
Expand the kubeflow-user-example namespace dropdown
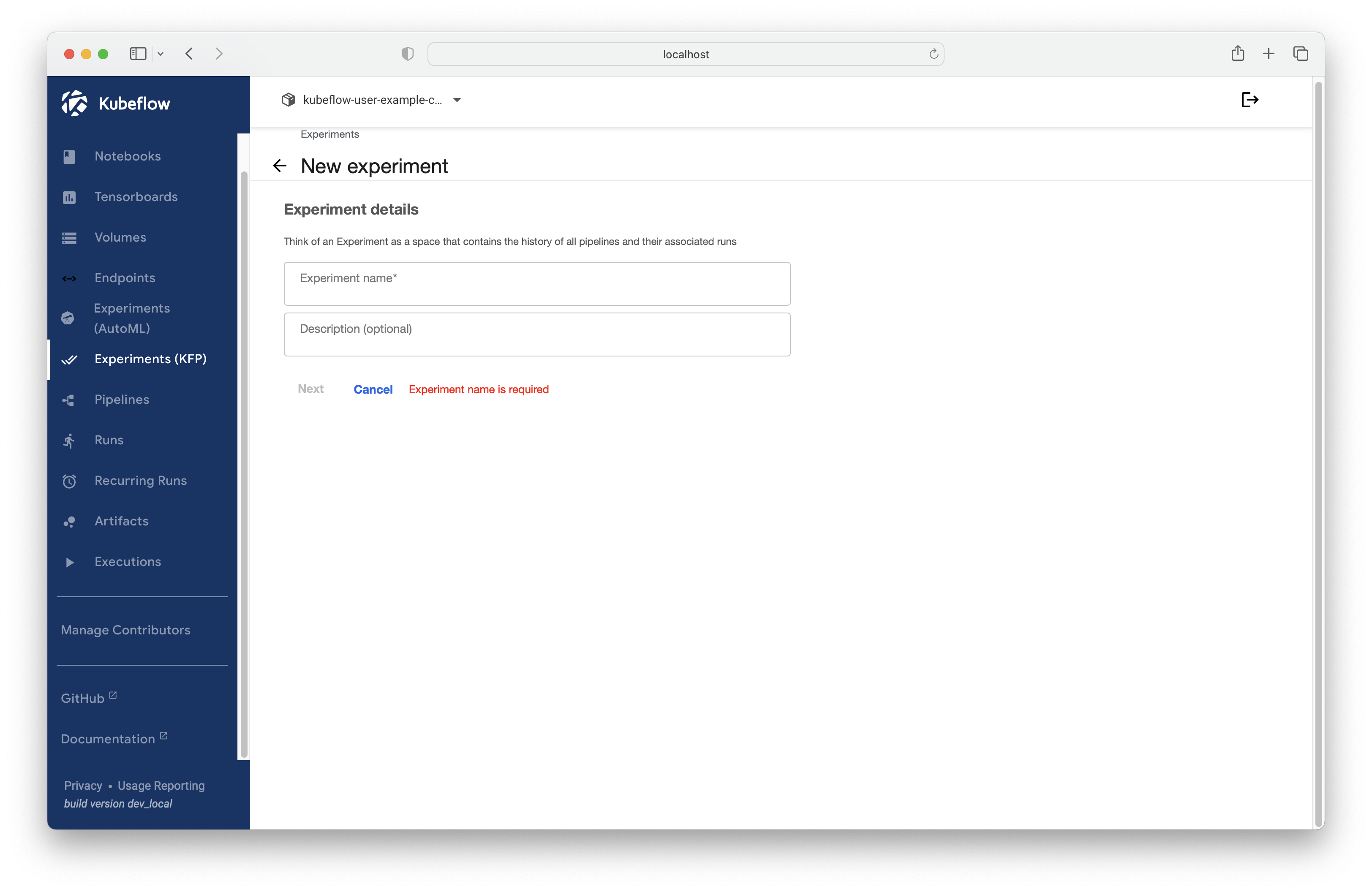(457, 100)
